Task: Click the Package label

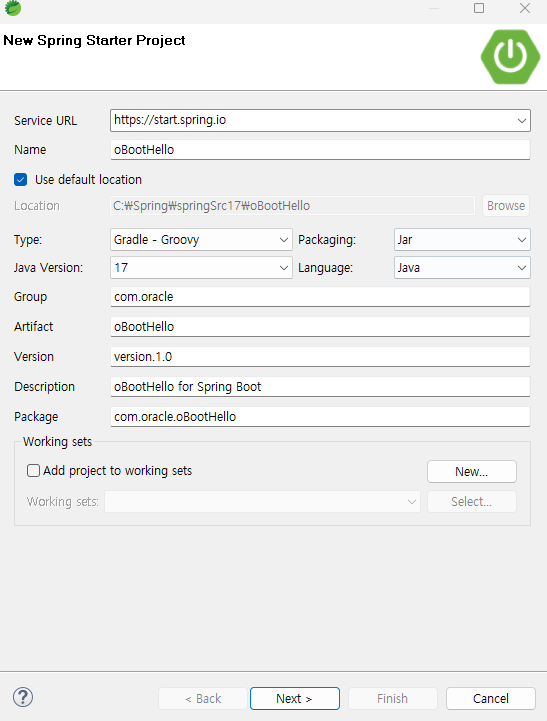Action: (x=36, y=417)
